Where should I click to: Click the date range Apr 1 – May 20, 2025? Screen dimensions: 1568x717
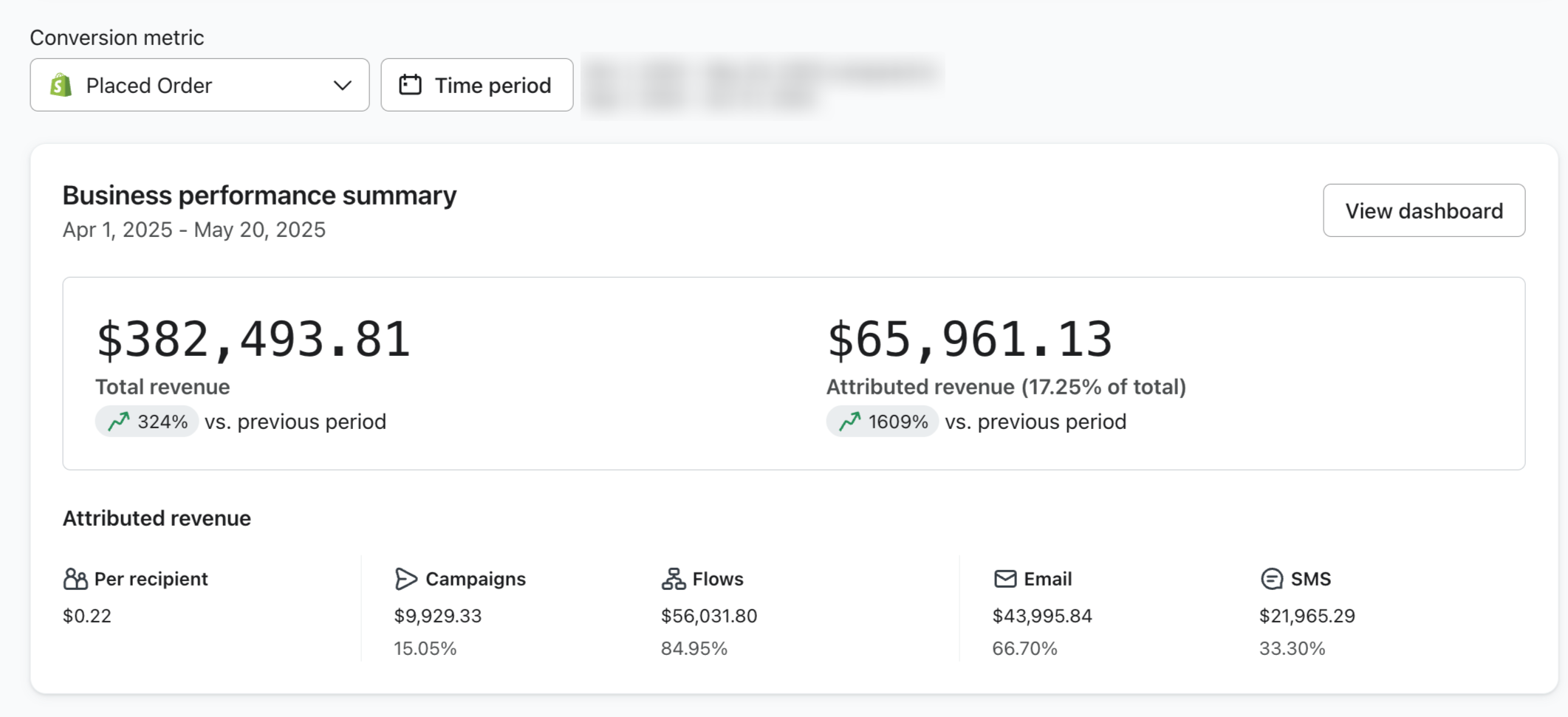point(192,230)
